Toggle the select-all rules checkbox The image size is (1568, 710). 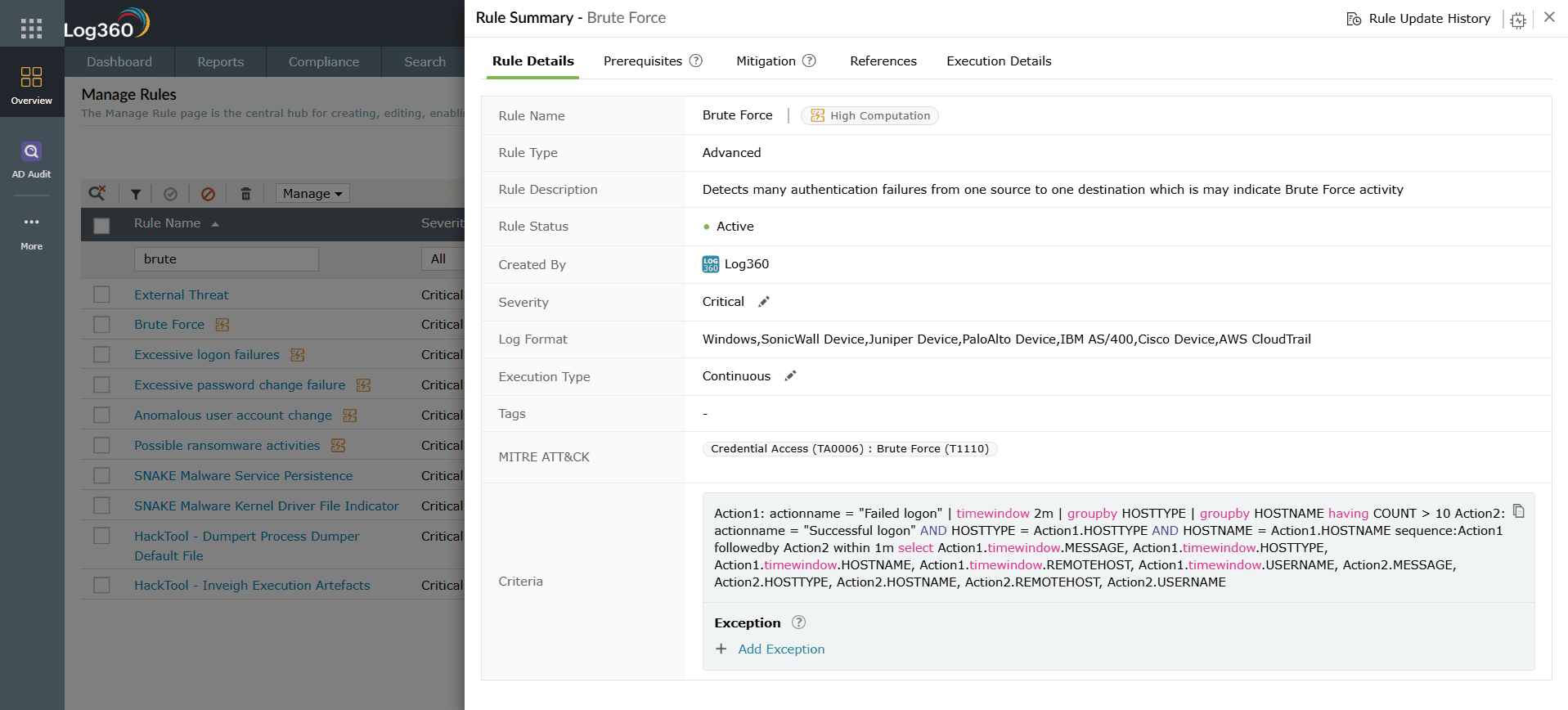tap(101, 226)
